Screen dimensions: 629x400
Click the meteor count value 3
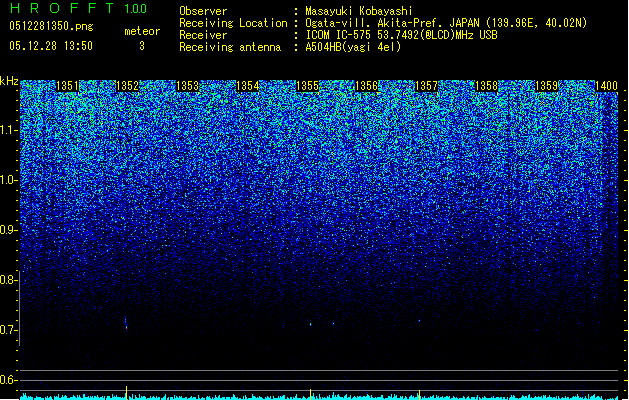point(142,46)
